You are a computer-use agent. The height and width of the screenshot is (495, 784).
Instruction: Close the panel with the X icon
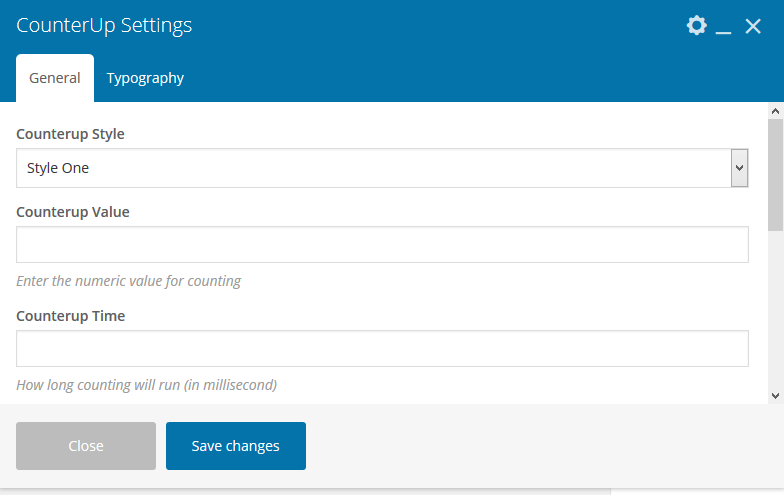click(x=753, y=26)
